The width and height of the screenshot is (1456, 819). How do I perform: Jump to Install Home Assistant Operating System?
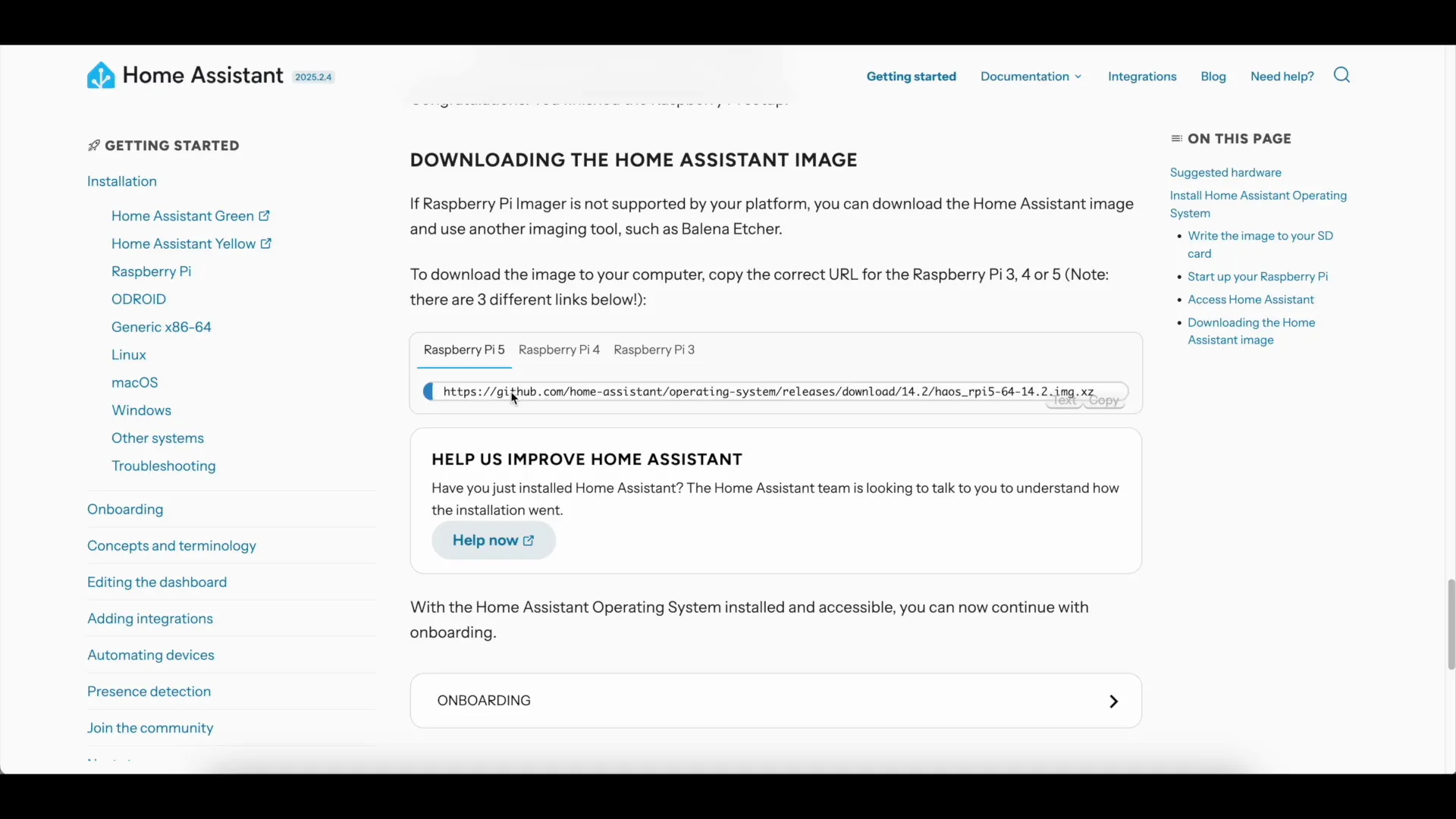tap(1259, 205)
